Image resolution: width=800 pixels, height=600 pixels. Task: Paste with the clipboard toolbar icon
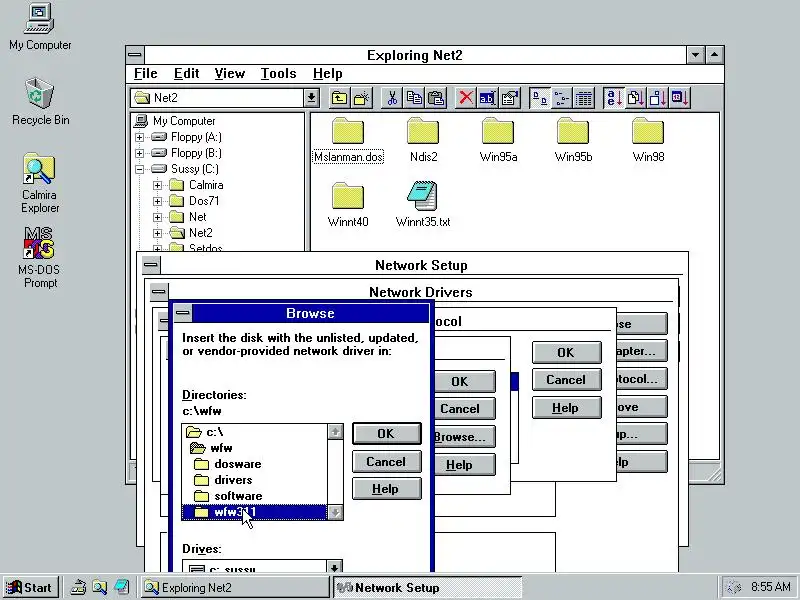click(436, 97)
